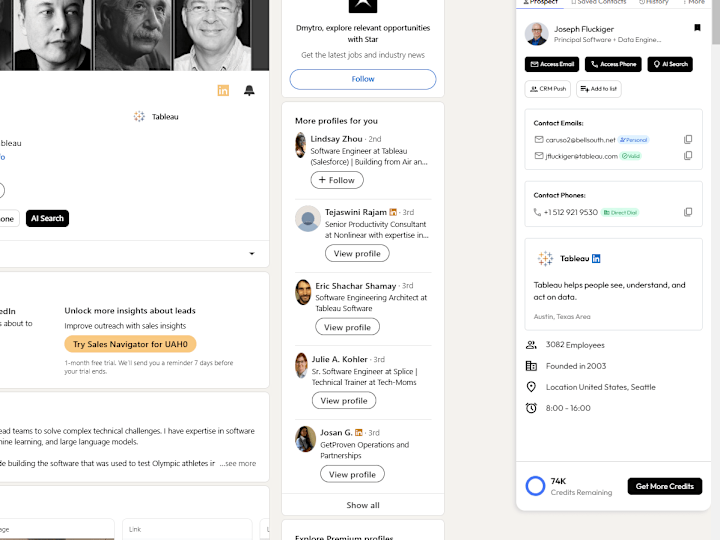Open Eric Shachar Shamay's profile photo
The width and height of the screenshot is (720, 540).
click(x=303, y=292)
